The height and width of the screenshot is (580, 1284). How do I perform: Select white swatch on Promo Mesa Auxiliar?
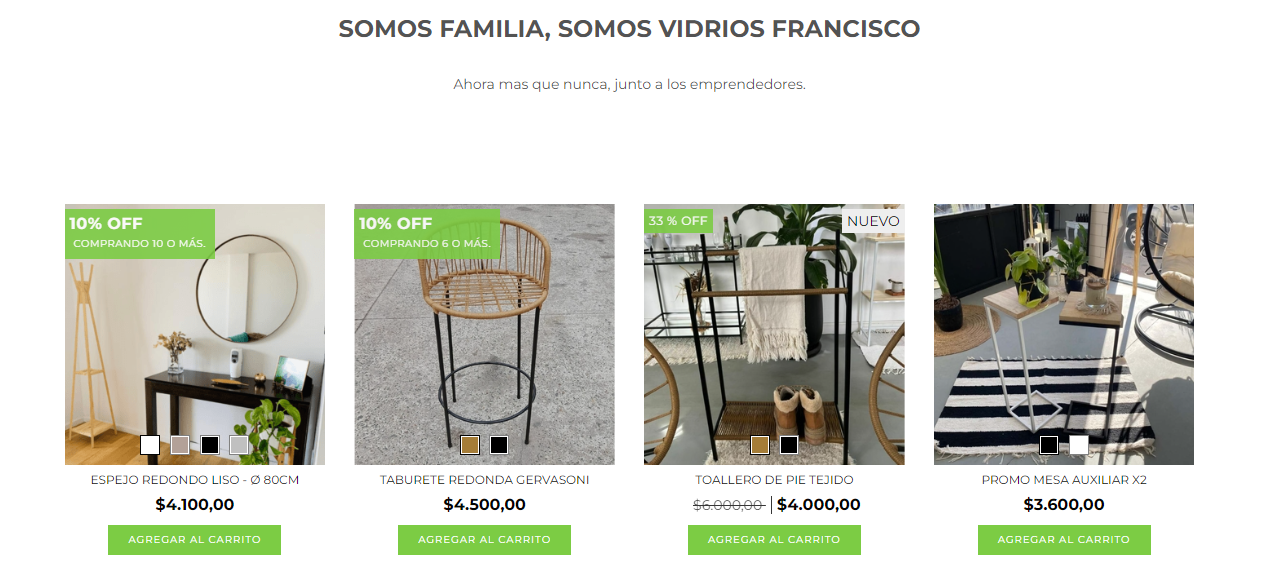[1079, 445]
